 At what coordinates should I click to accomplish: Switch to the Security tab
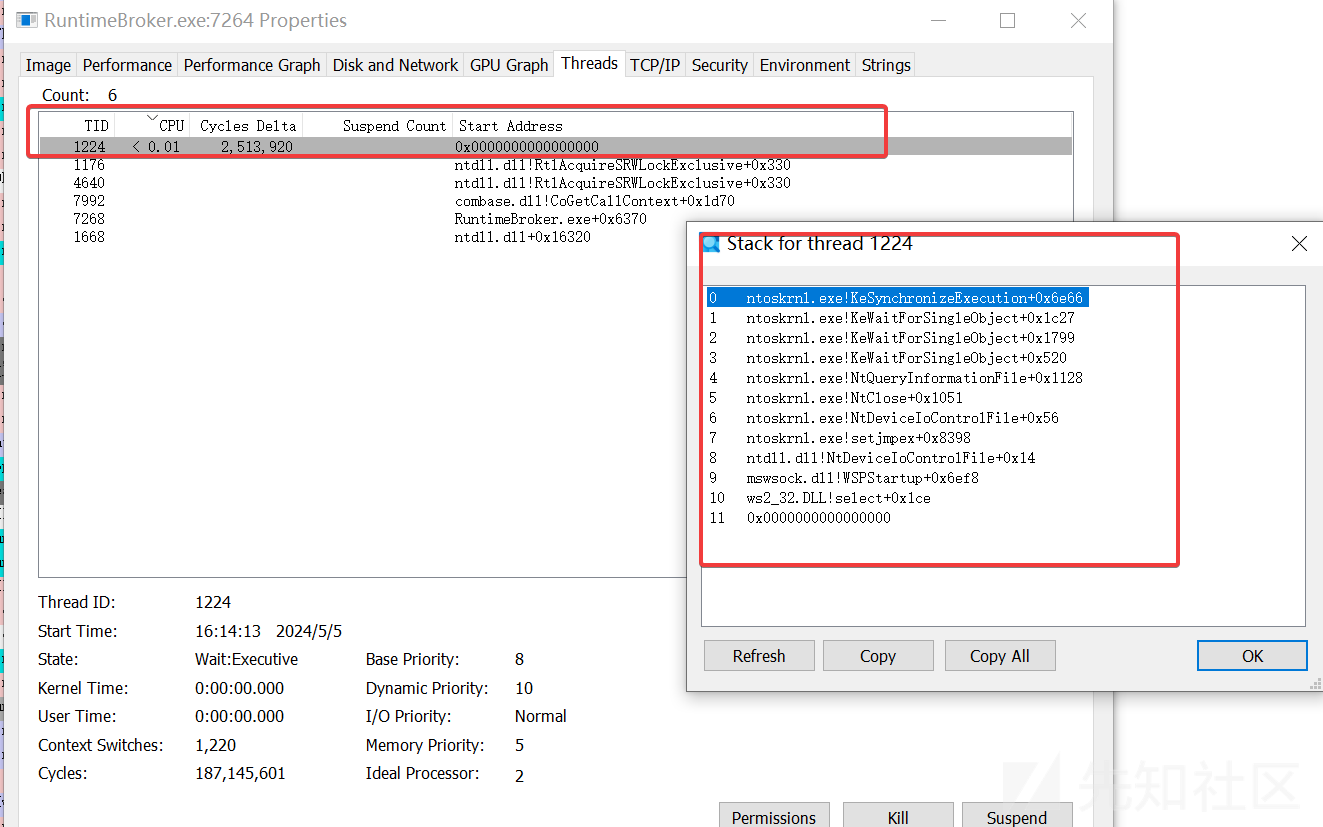[x=719, y=65]
